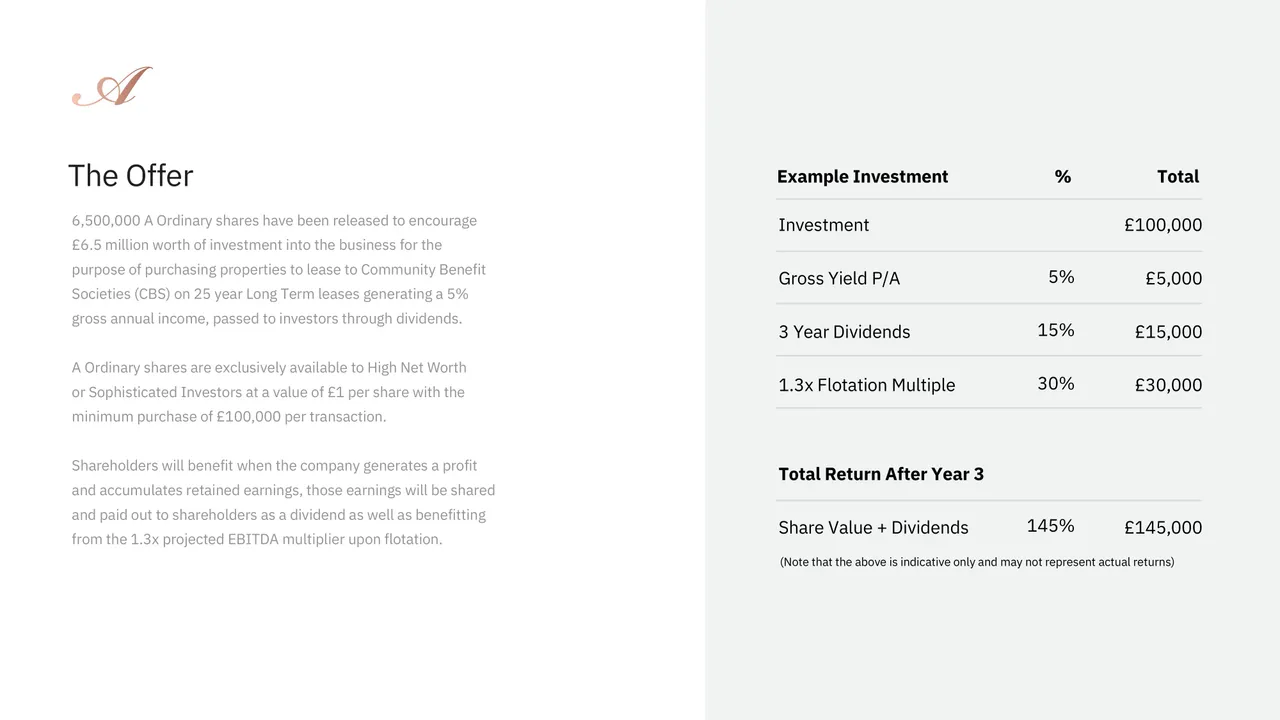Viewport: 1280px width, 720px height.
Task: Select the '1.3x Flotation Multiple' row label
Action: (866, 385)
